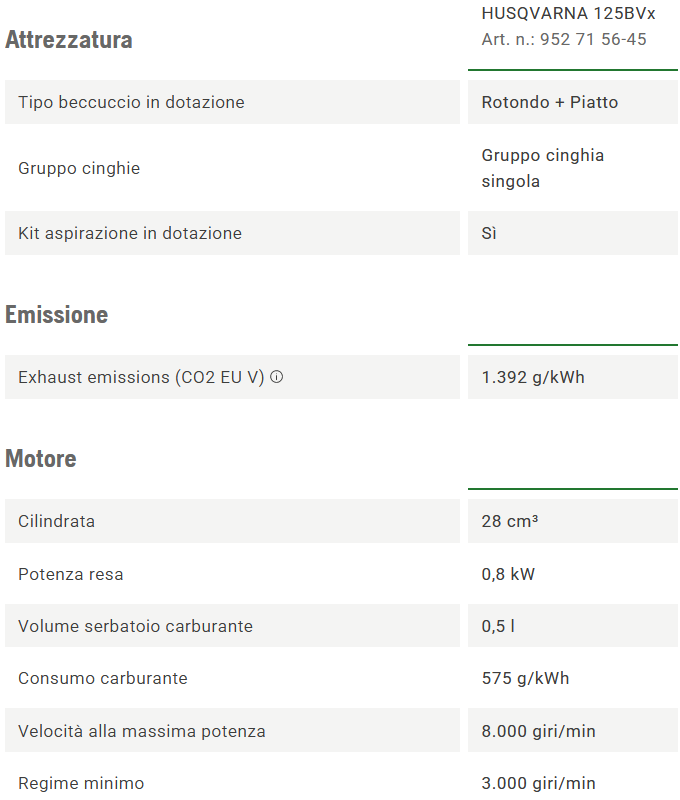
Task: Click the Exhaust emissions (CO2 EU V) label
Action: [141, 378]
